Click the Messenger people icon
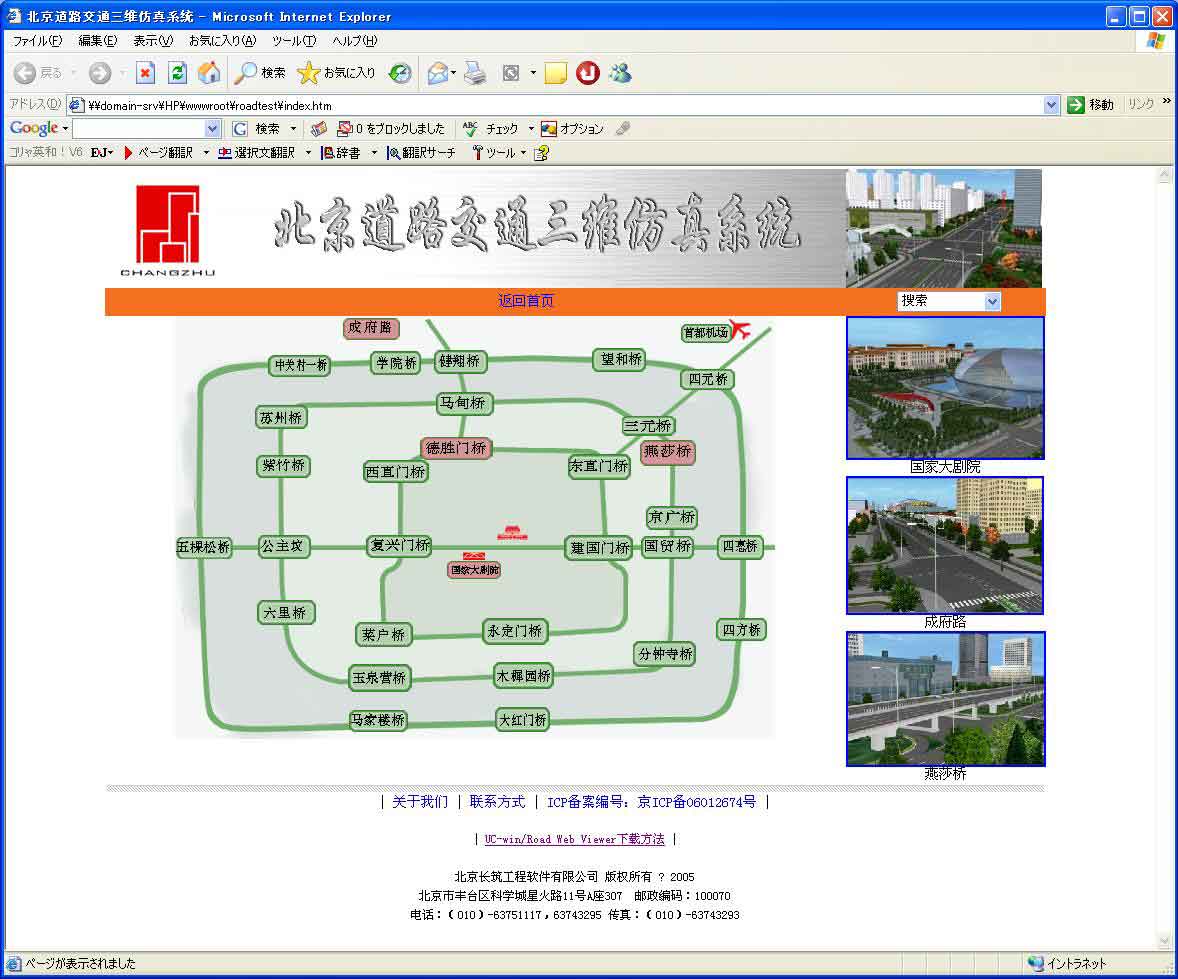The image size is (1178, 979). tap(620, 73)
